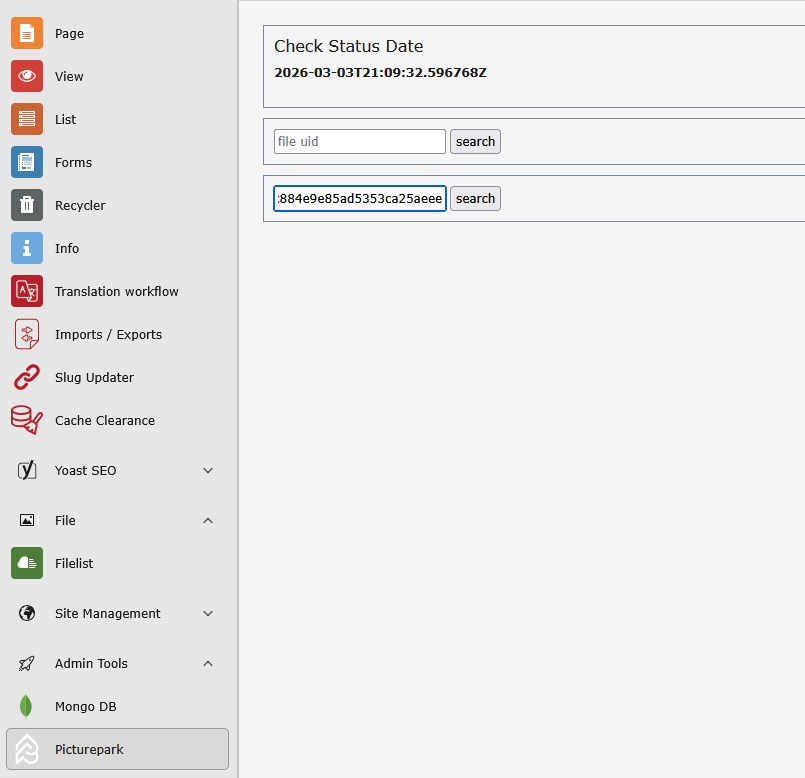This screenshot has height=778, width=805.
Task: Click the orange Page module icon
Action: [27, 33]
